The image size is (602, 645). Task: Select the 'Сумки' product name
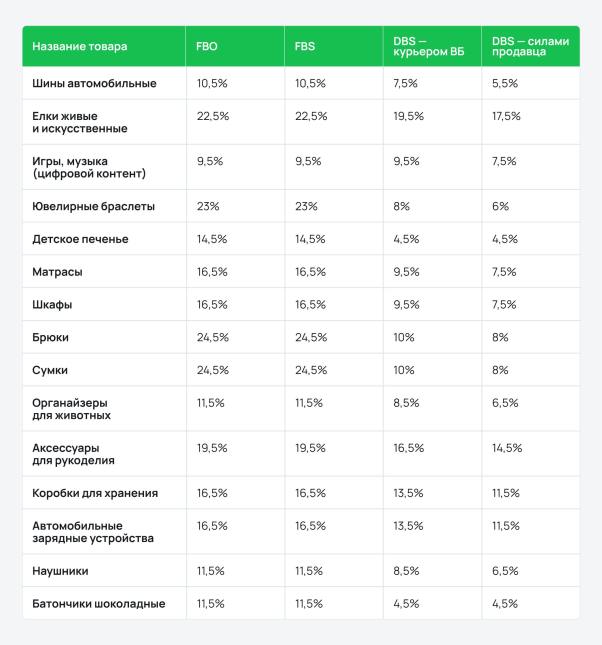(50, 370)
